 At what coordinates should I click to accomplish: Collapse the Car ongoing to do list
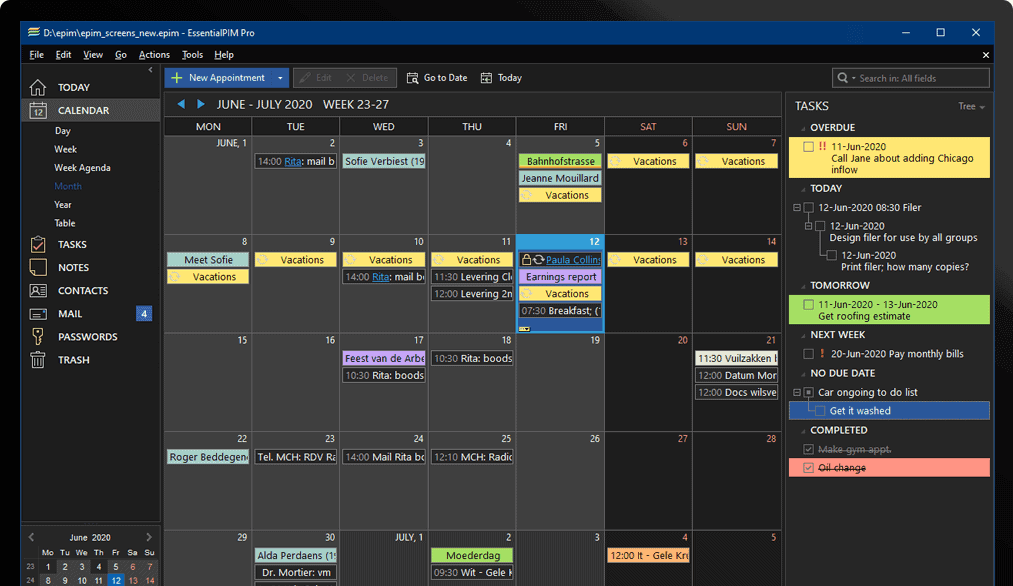point(790,392)
